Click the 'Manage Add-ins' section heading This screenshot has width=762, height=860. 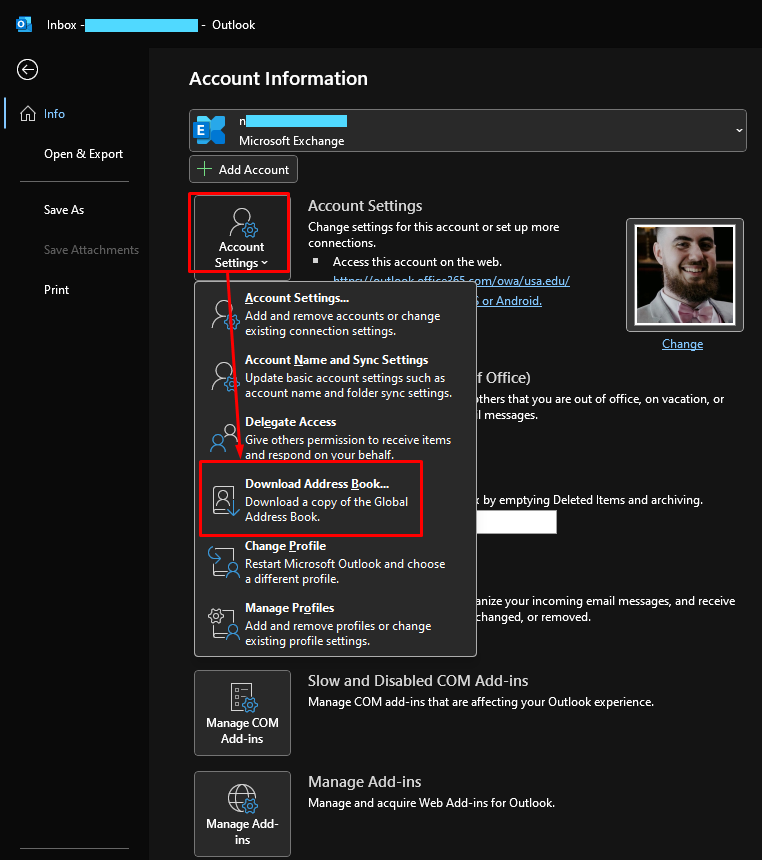[x=365, y=782]
